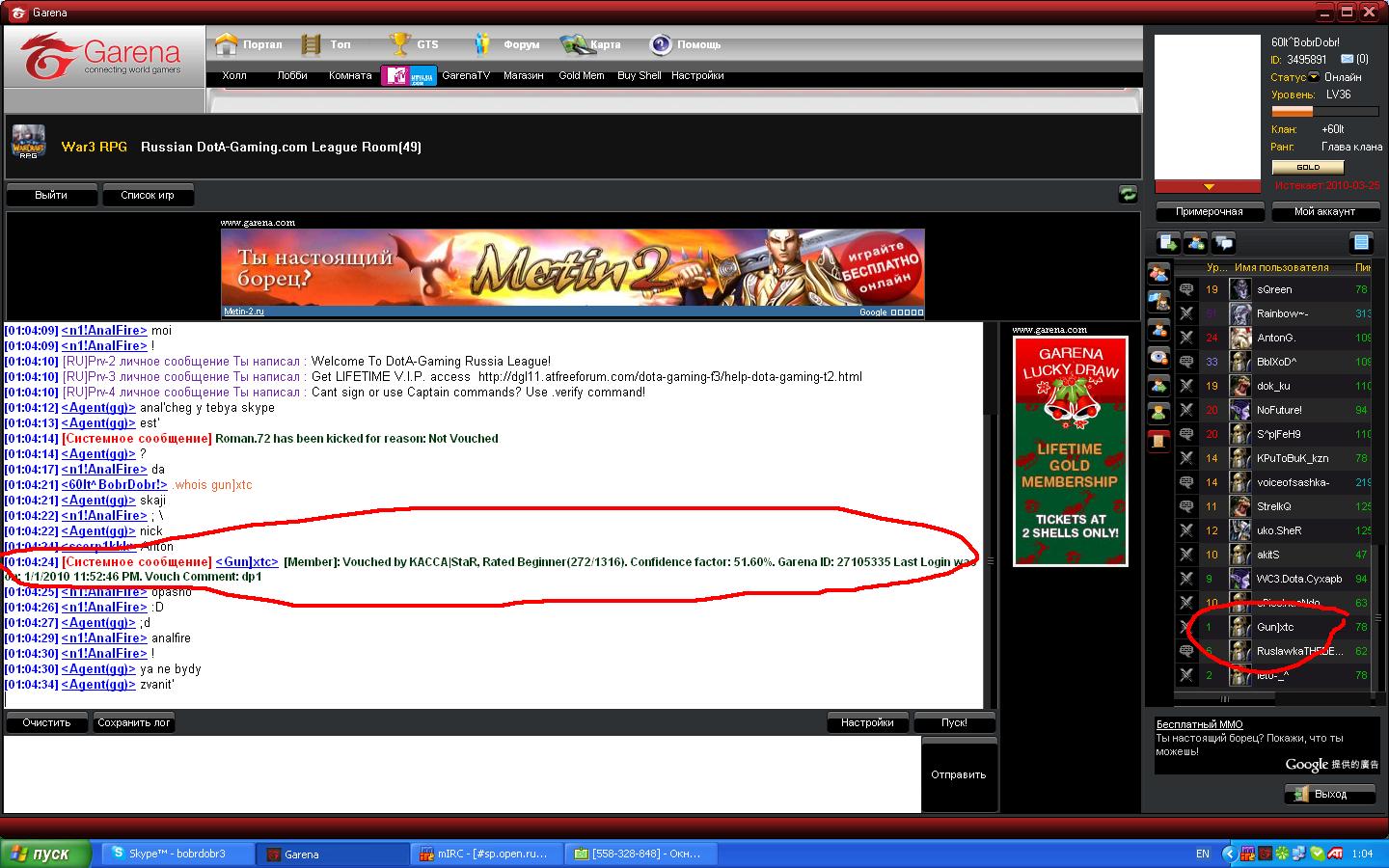Click the Выйти button

tap(51, 195)
